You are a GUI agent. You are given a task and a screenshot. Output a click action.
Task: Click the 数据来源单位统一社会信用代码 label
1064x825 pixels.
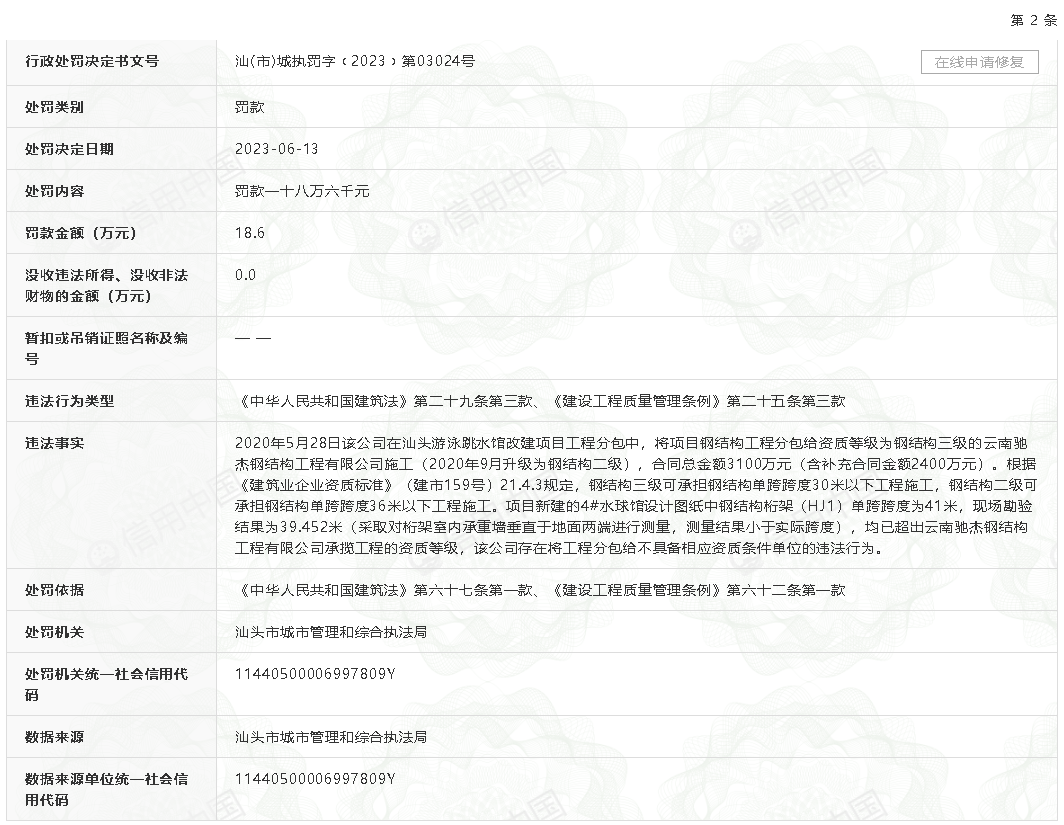(107, 789)
